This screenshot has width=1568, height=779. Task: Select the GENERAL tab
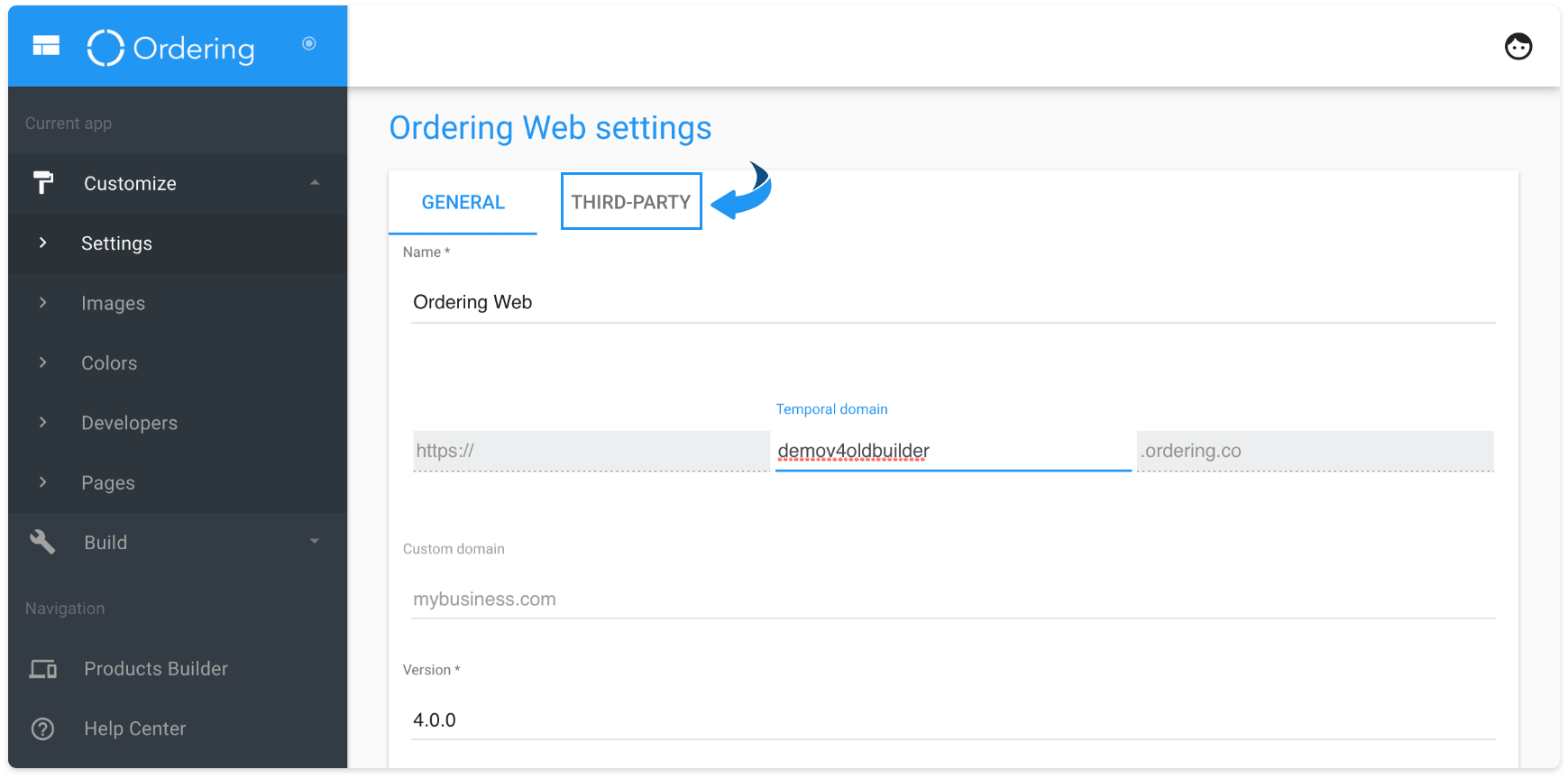[x=463, y=203]
